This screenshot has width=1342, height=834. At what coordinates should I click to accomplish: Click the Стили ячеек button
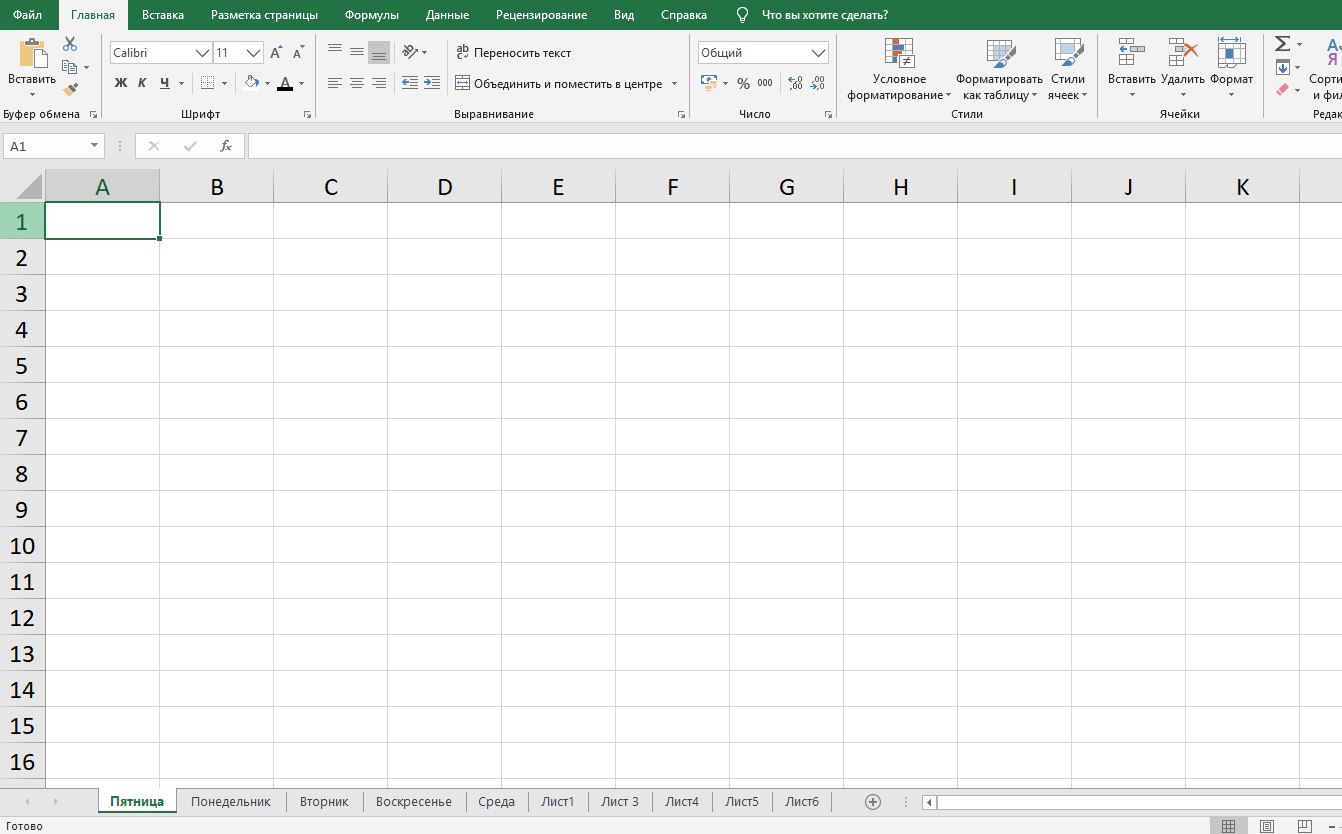point(1068,70)
